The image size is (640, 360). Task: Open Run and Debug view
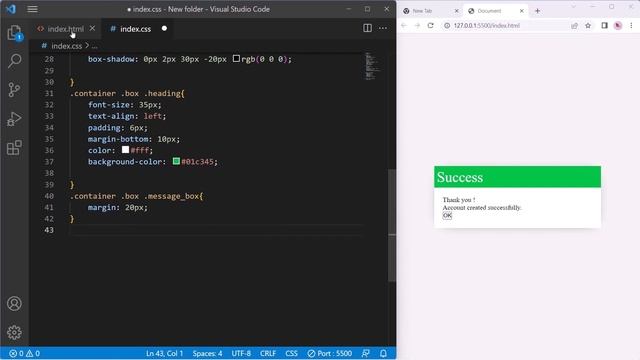coord(14,119)
